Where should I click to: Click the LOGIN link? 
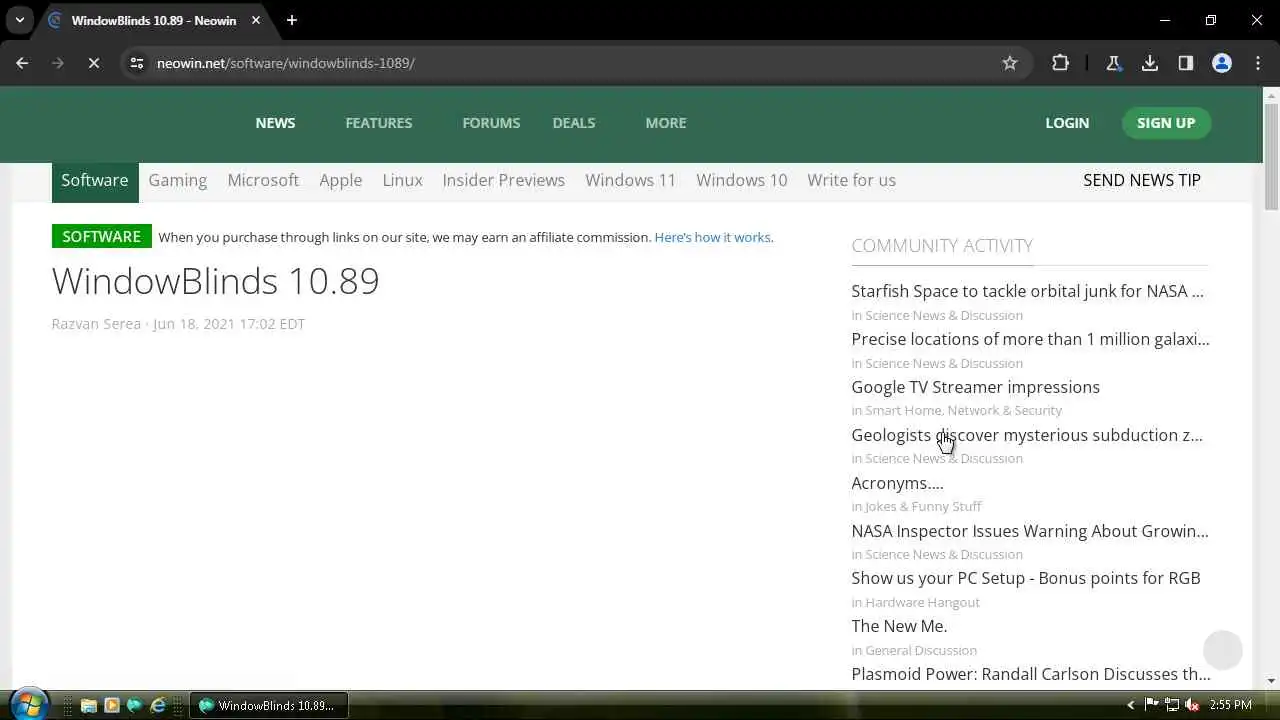(1067, 123)
